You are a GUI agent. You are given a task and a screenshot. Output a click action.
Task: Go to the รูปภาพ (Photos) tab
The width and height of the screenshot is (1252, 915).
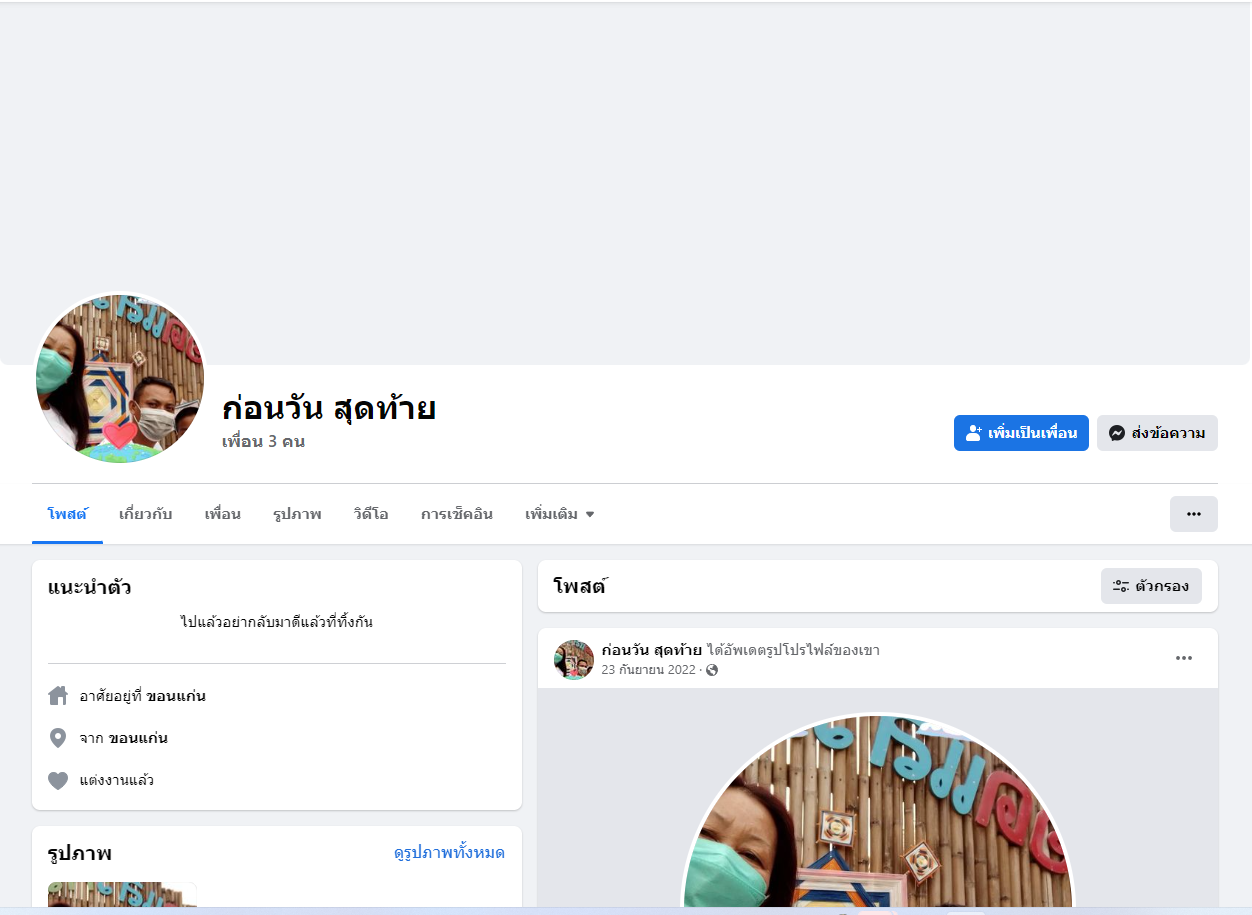pos(297,514)
